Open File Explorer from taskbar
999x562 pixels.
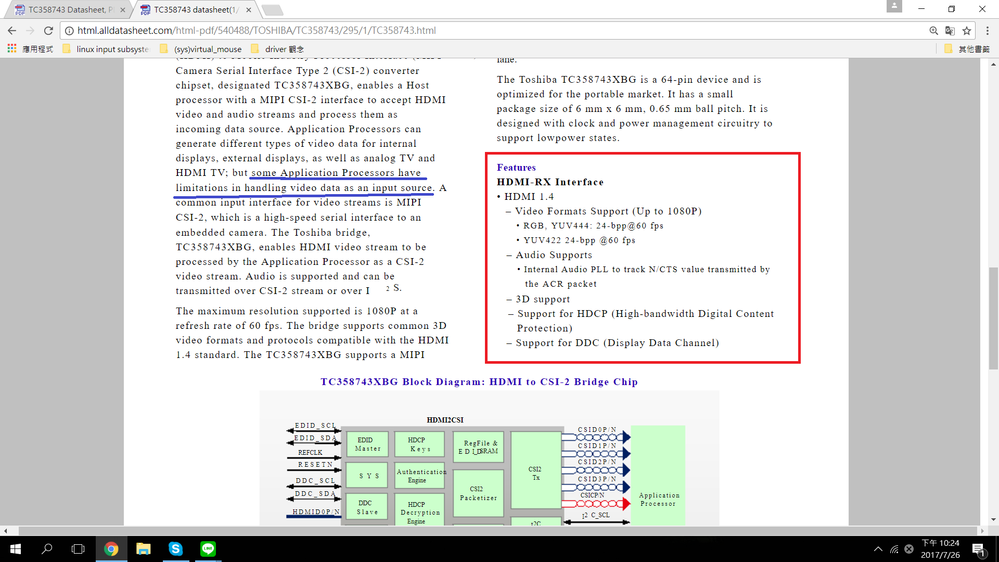pyautogui.click(x=143, y=549)
